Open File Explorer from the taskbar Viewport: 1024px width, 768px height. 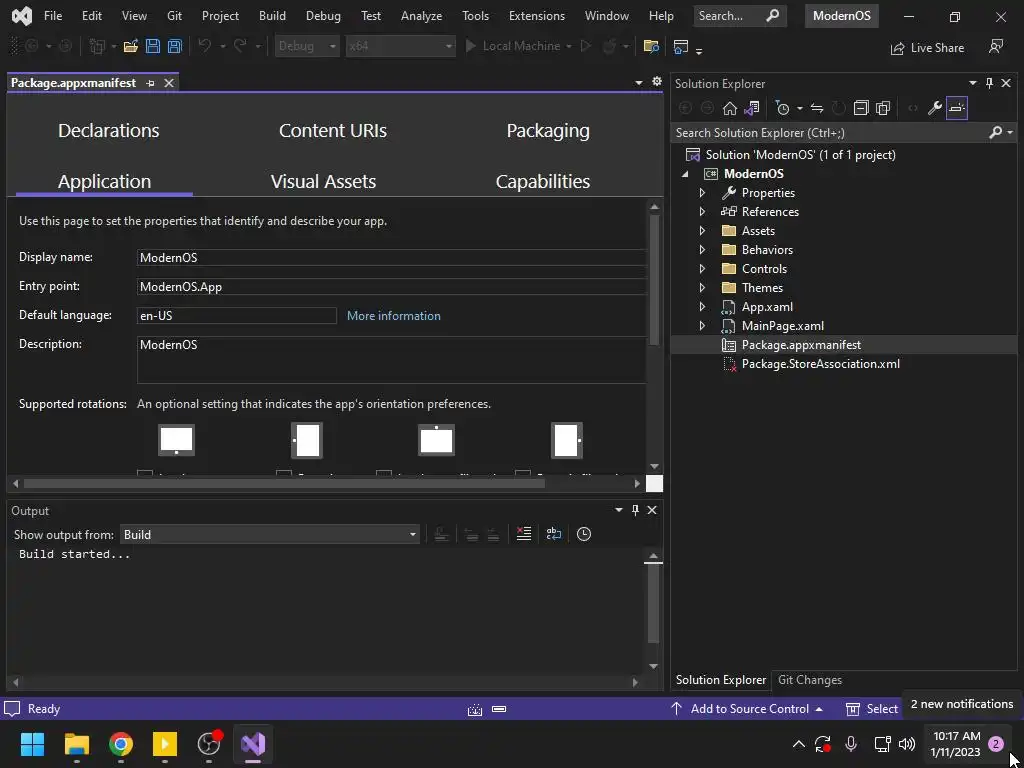click(x=77, y=744)
